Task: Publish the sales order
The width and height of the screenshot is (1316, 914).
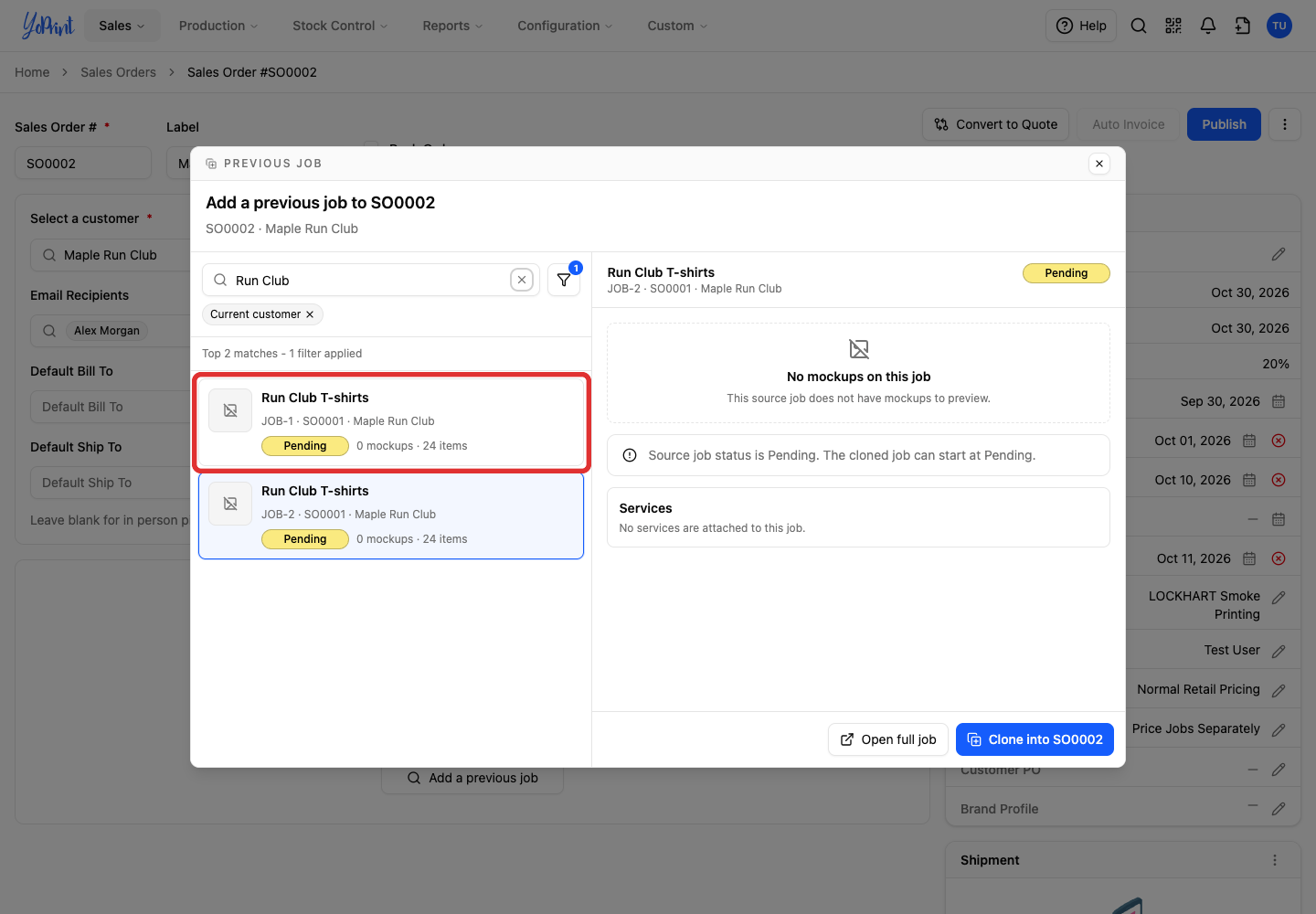Action: pos(1224,124)
